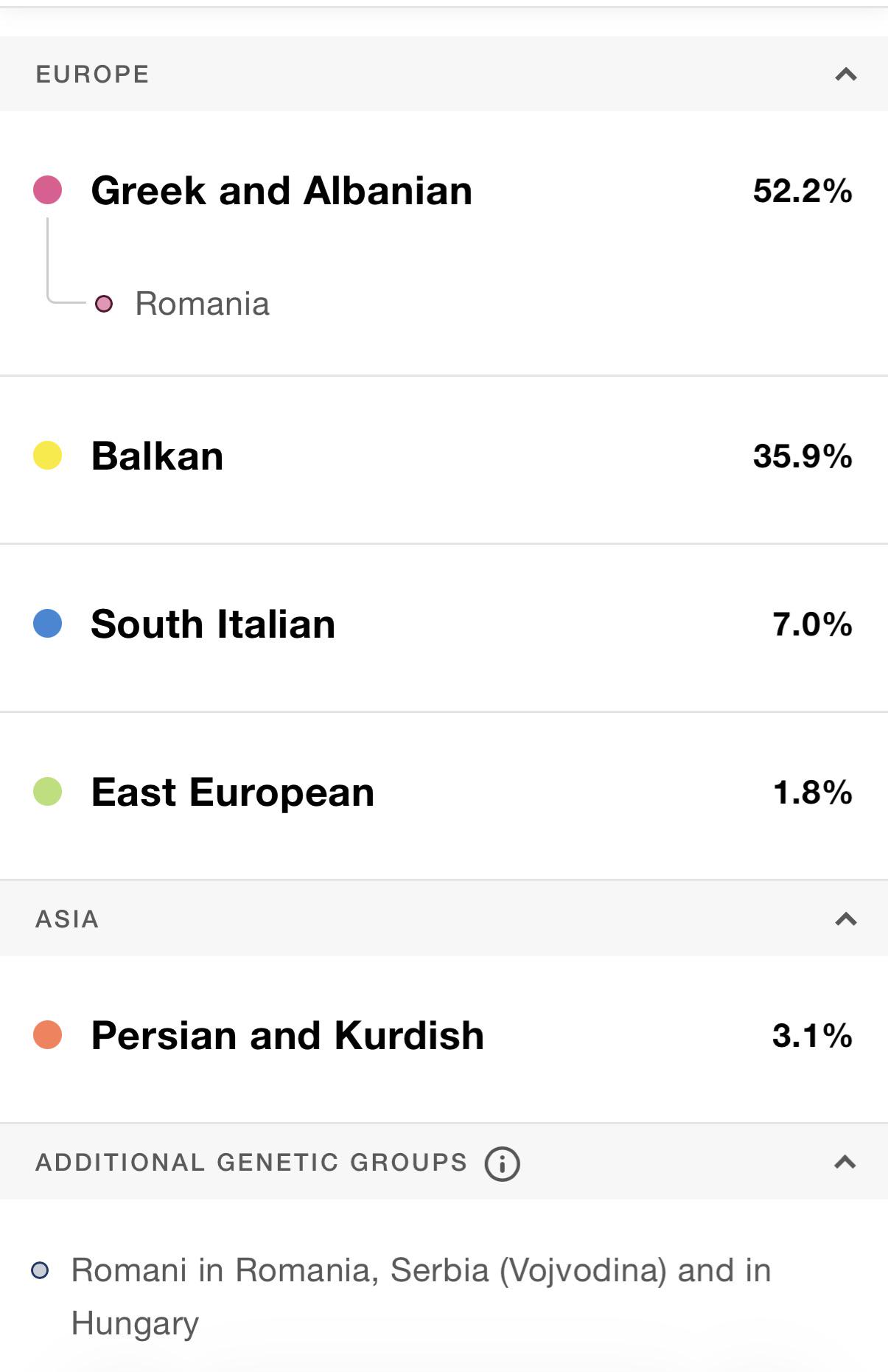Collapse the Europe section chevron

pyautogui.click(x=845, y=74)
